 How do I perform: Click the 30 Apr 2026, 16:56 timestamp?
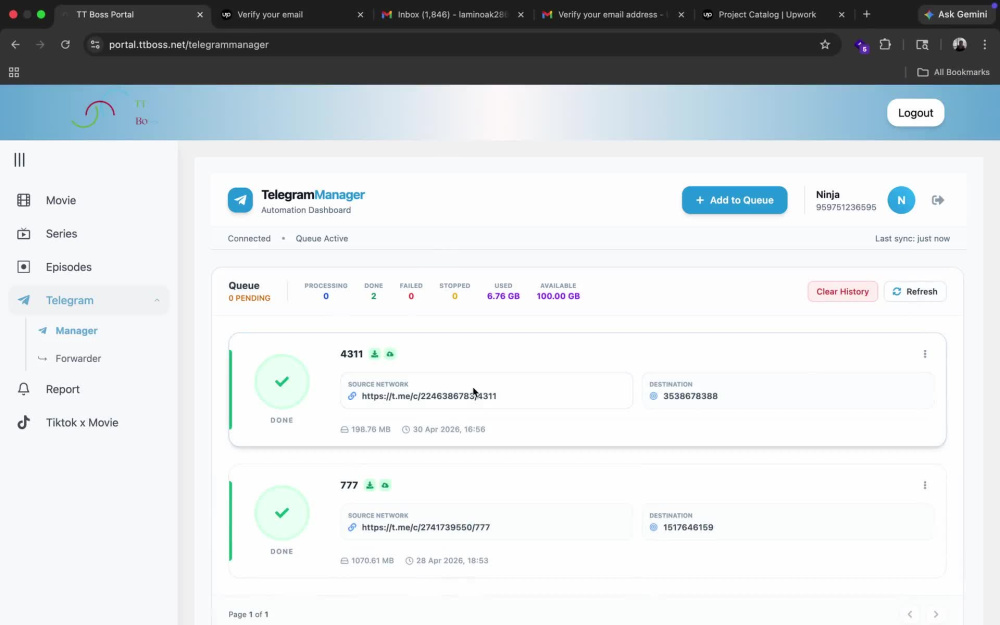(x=449, y=429)
